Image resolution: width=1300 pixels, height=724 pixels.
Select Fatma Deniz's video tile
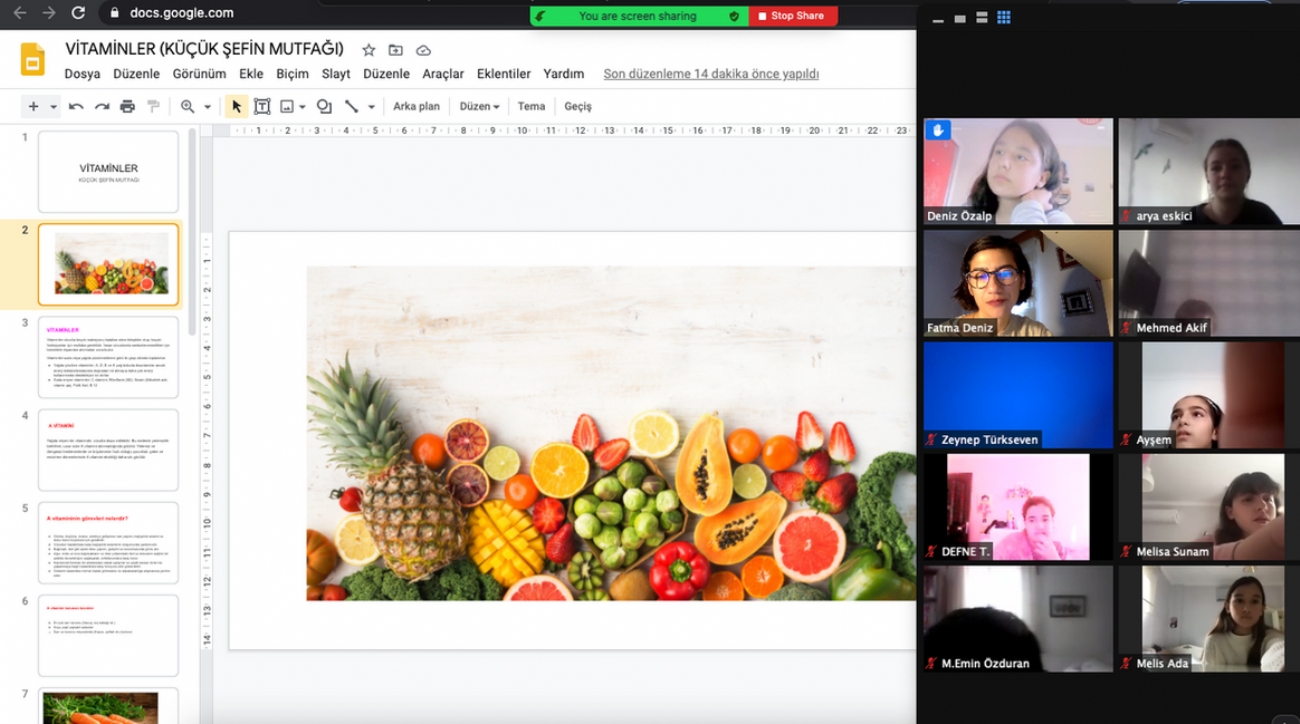[1018, 283]
